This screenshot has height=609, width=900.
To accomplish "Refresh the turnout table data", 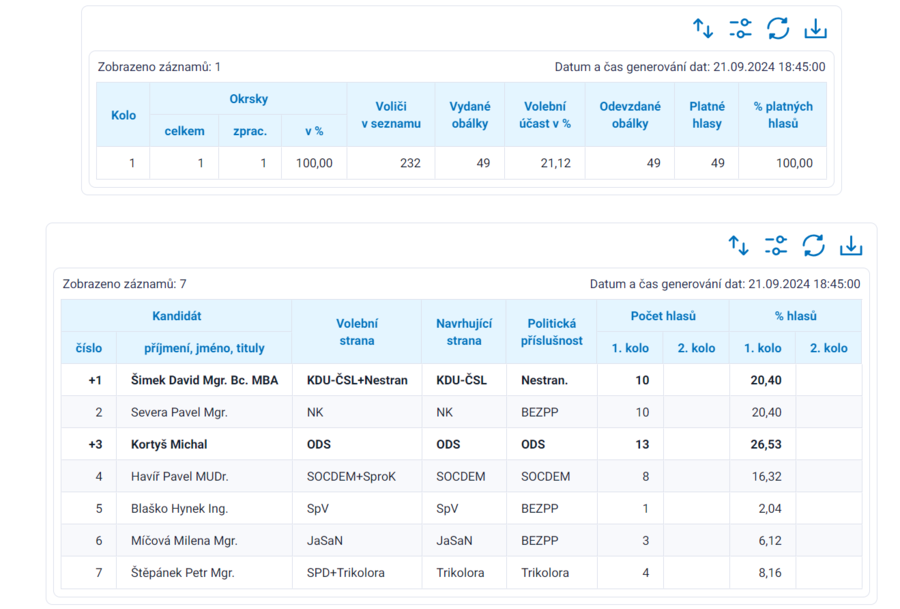I will tap(778, 28).
